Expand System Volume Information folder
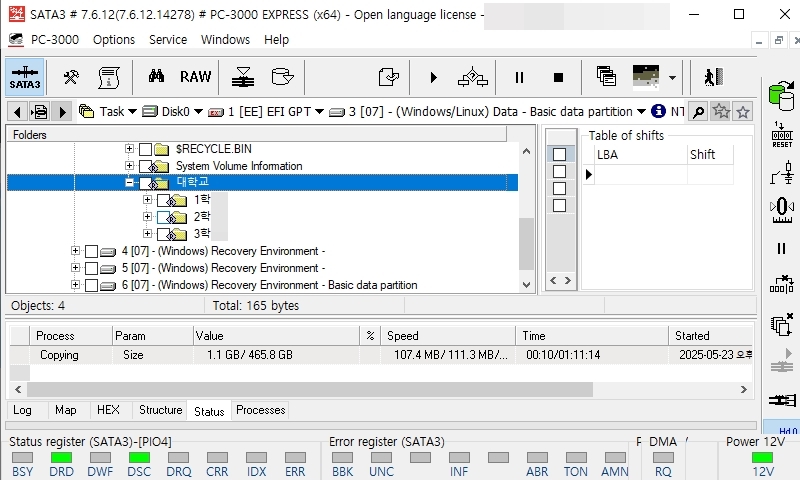The image size is (800, 480). coord(129,165)
